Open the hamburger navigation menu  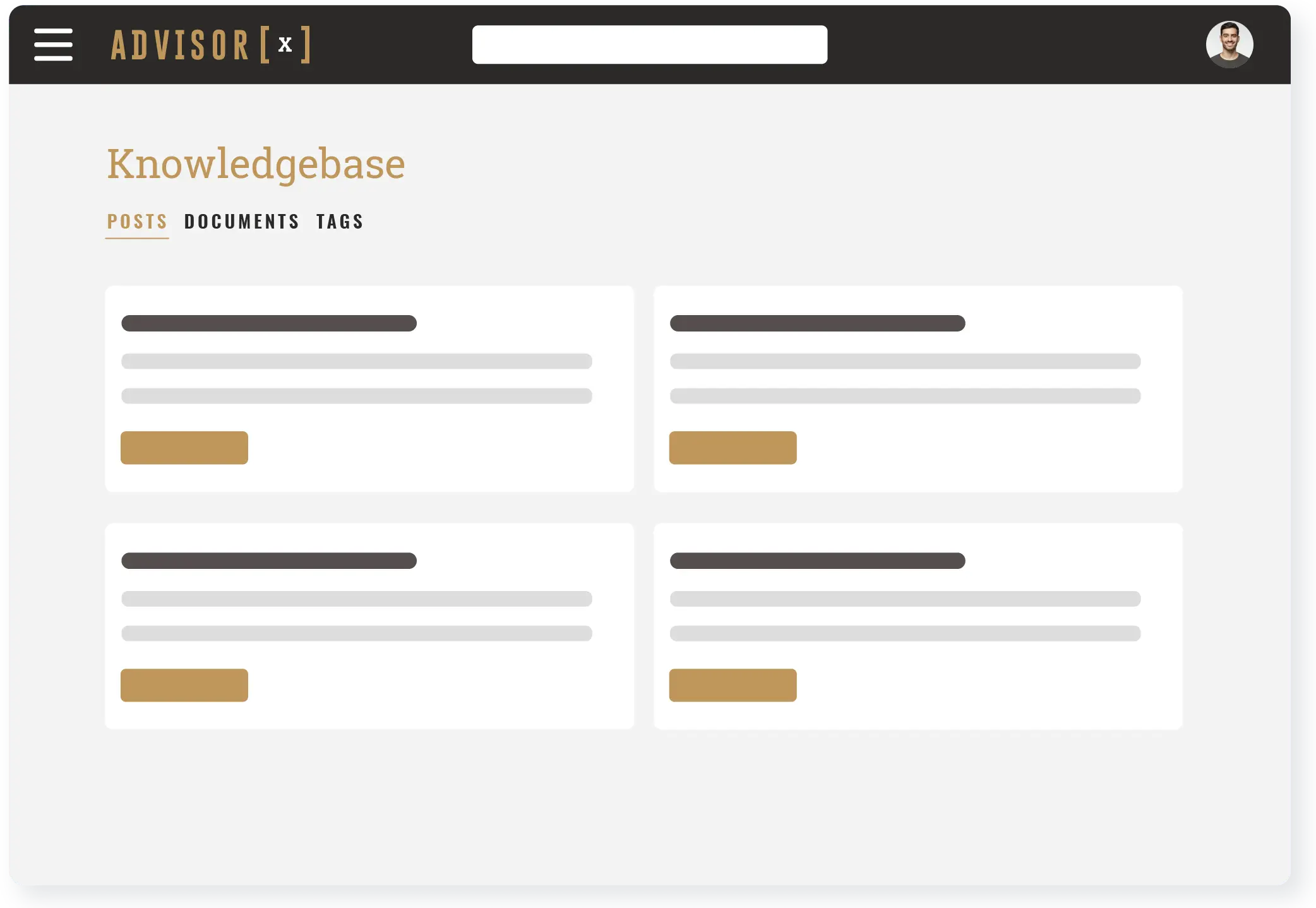tap(53, 45)
